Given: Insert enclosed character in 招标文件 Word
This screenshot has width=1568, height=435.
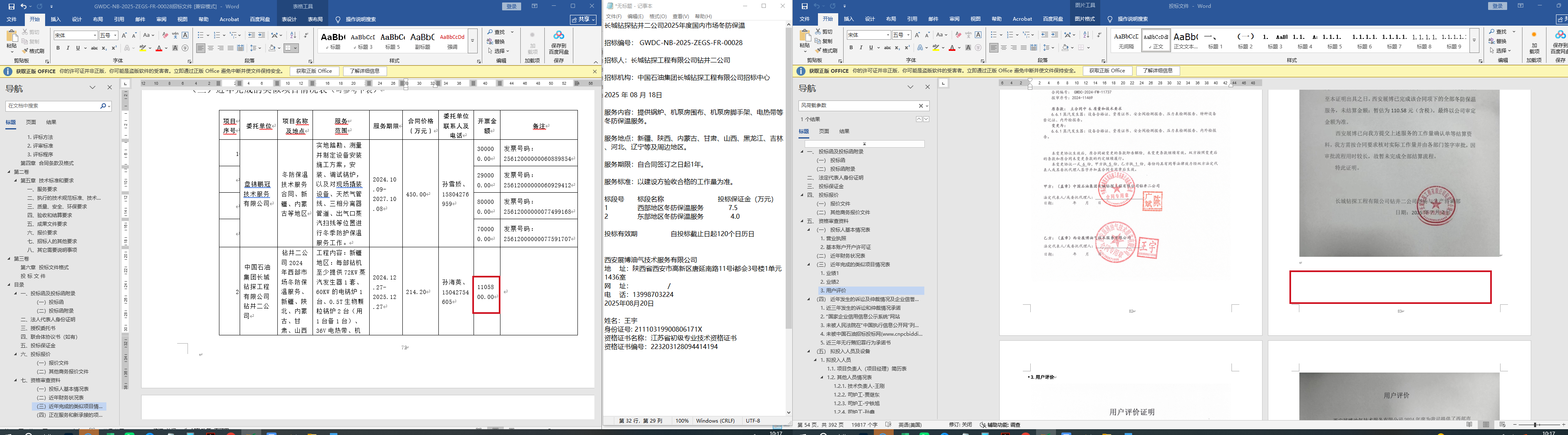Looking at the screenshot, I should tap(185, 48).
